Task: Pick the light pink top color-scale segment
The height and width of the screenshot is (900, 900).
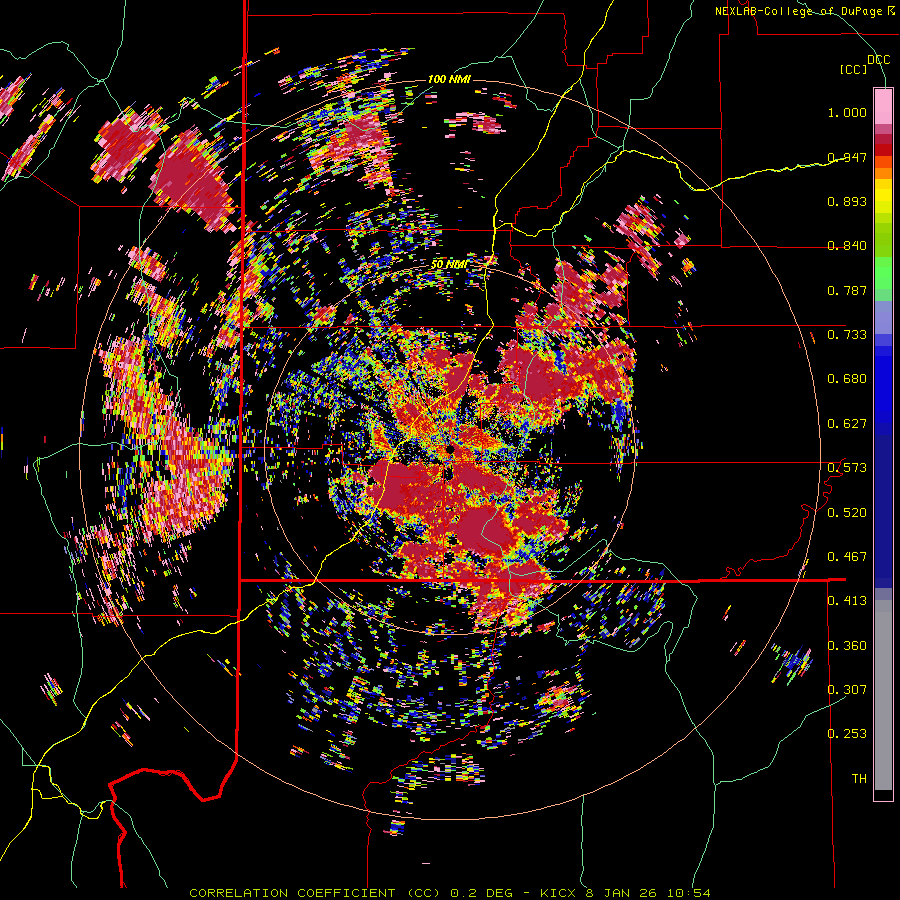Action: point(883,107)
